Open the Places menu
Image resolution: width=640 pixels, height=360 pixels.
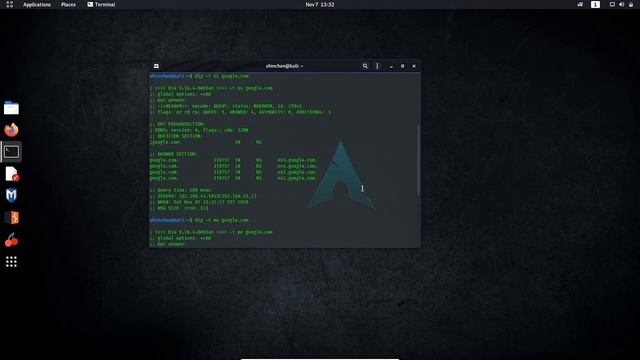tap(68, 4)
